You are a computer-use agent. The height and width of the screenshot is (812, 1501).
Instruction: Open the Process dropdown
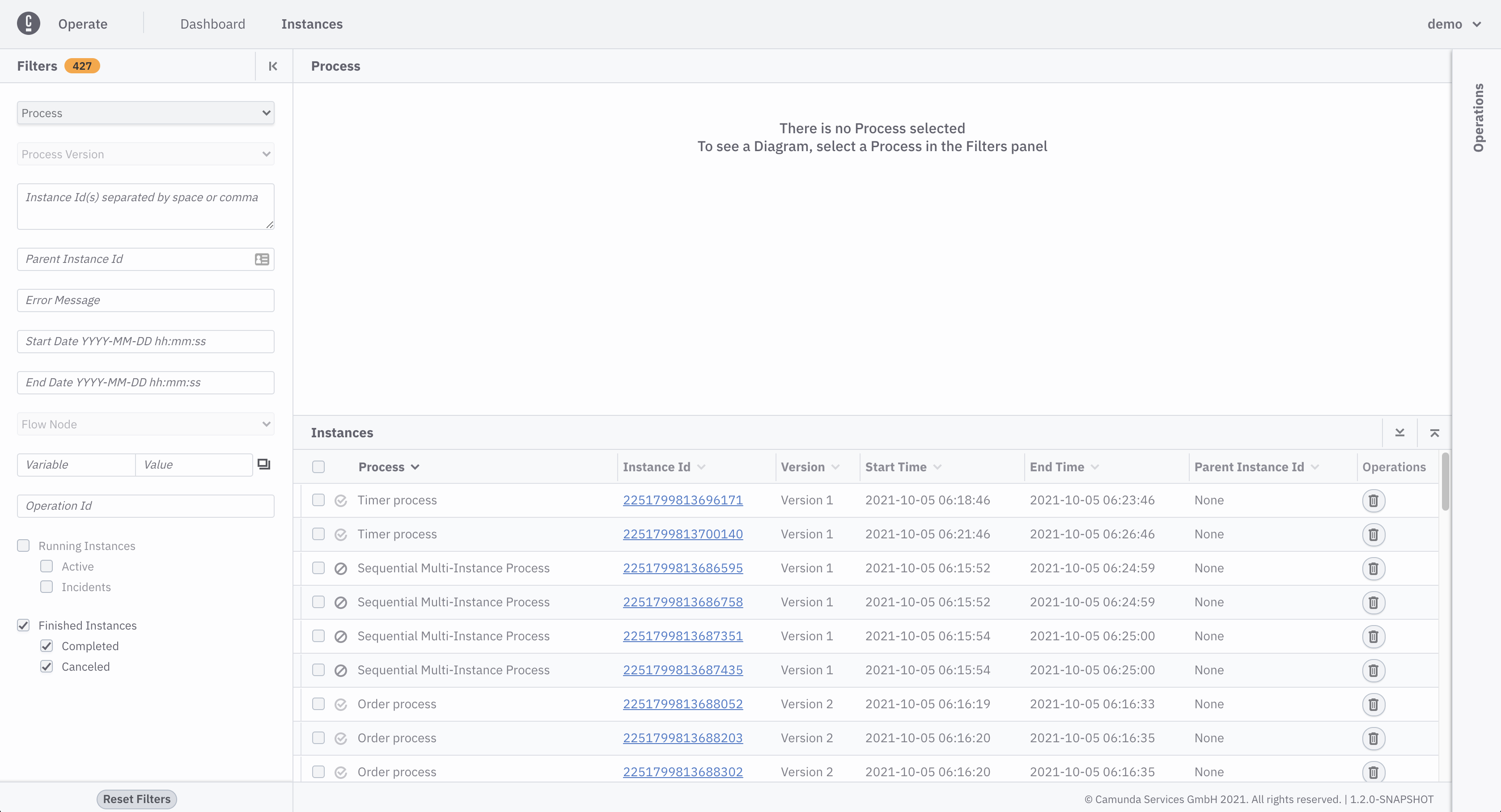(x=145, y=112)
